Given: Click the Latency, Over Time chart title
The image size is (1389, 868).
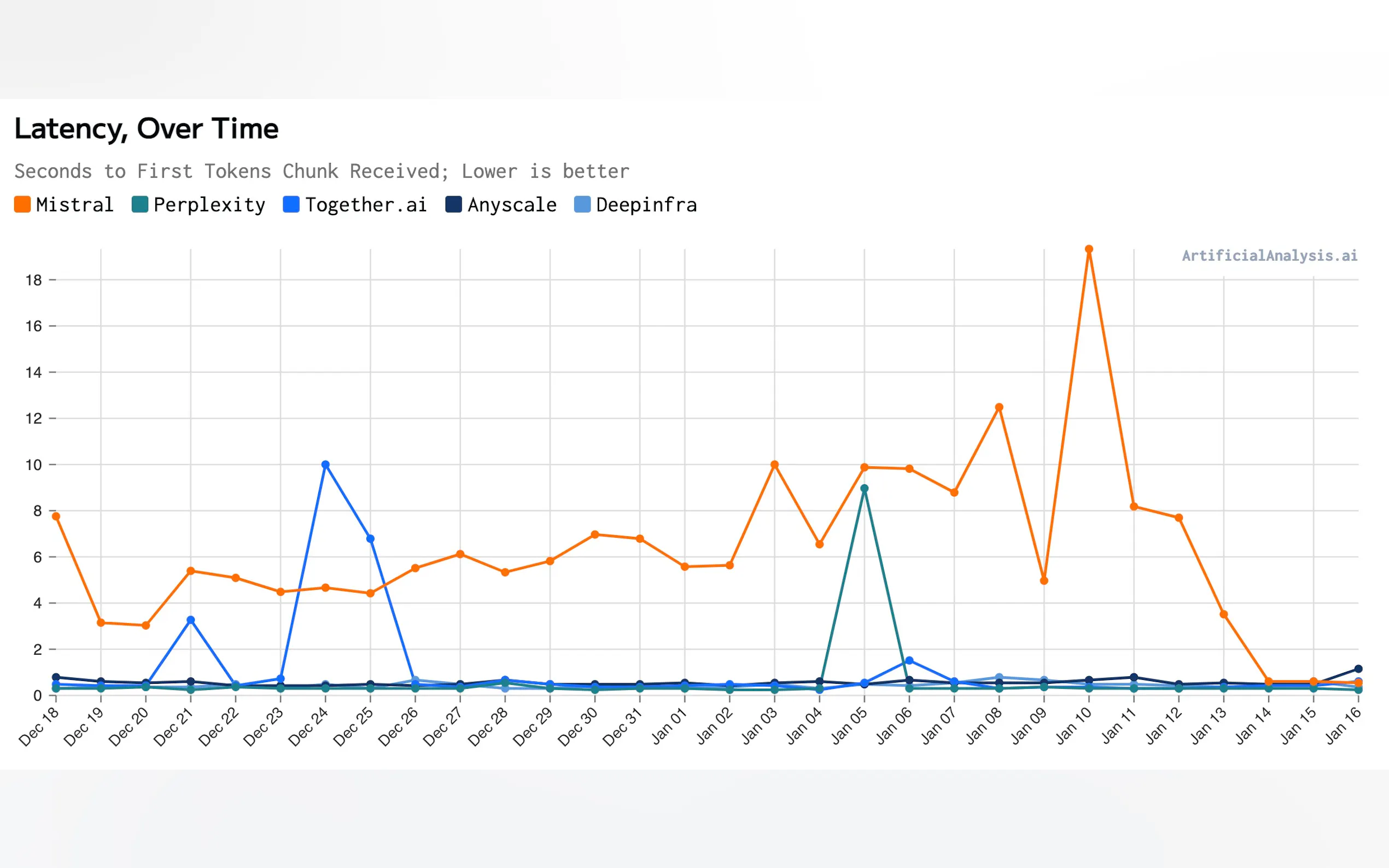Looking at the screenshot, I should [x=147, y=128].
